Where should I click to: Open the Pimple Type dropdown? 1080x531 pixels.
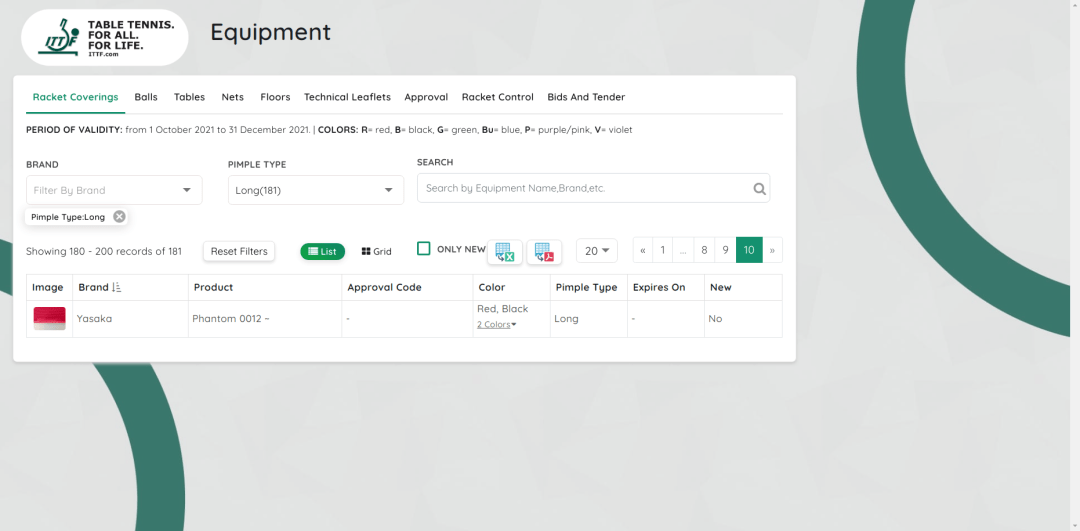pyautogui.click(x=316, y=190)
